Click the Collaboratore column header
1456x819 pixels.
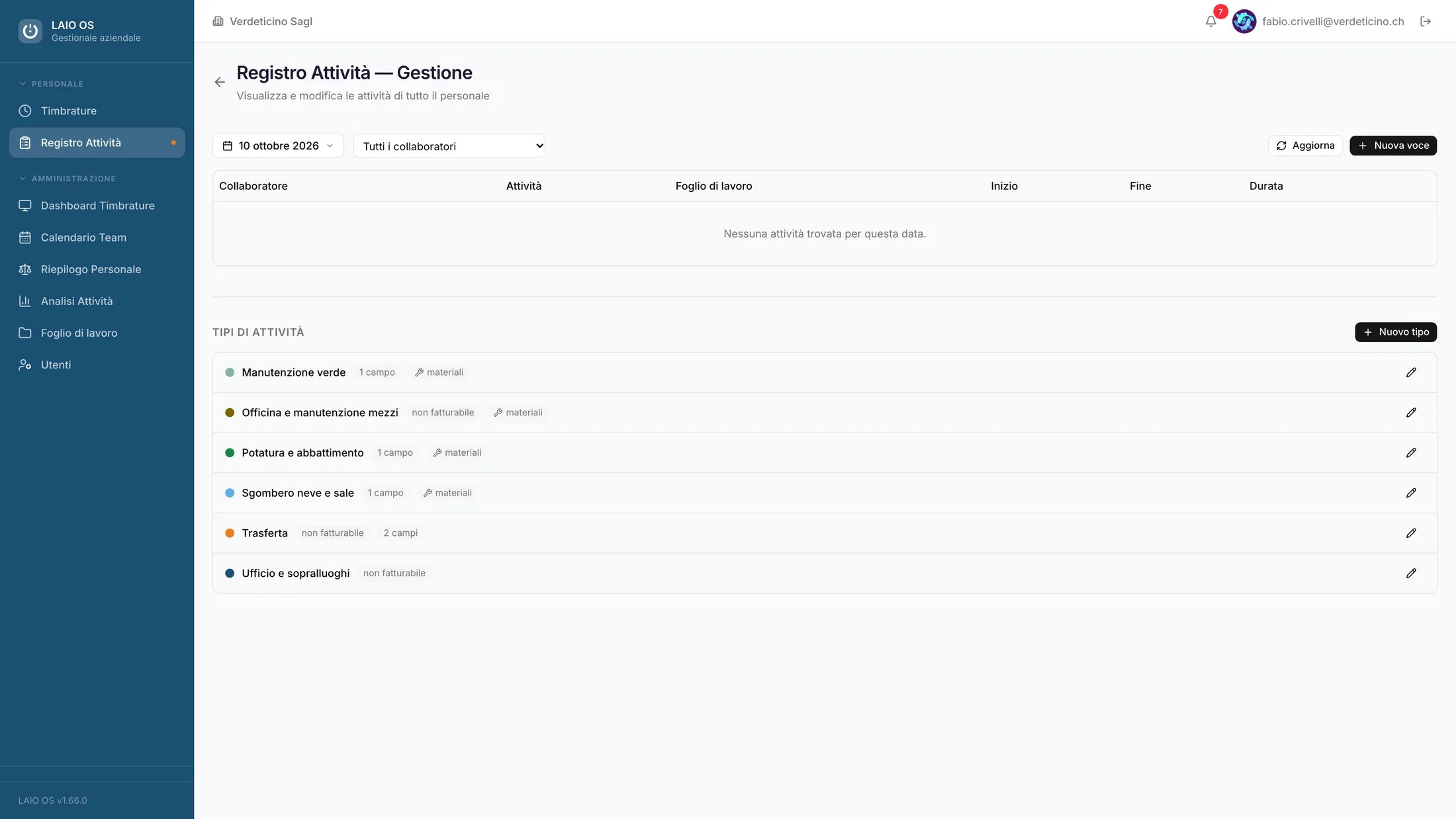coord(253,186)
